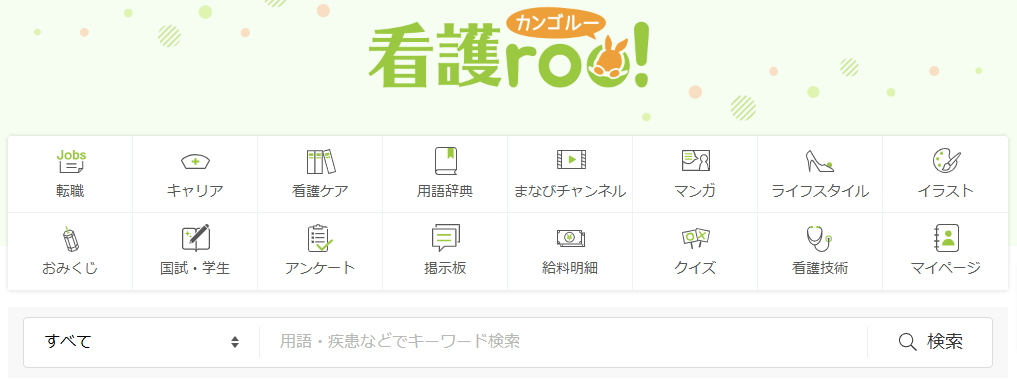The width and height of the screenshot is (1017, 379).
Task: Select the 看護ケア menu label
Action: click(320, 191)
